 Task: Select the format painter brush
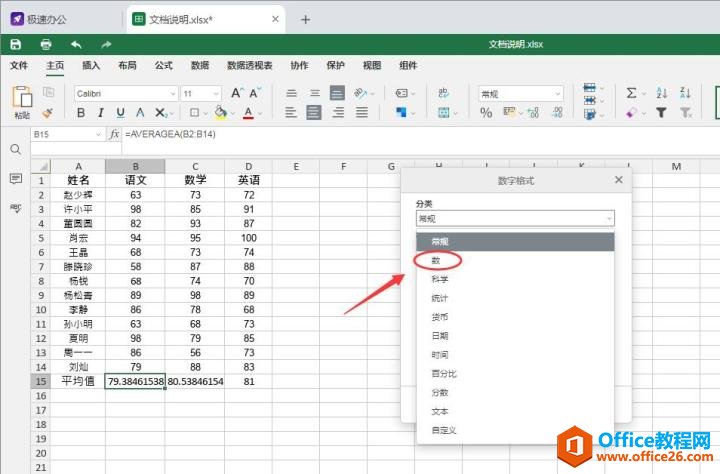pyautogui.click(x=47, y=113)
